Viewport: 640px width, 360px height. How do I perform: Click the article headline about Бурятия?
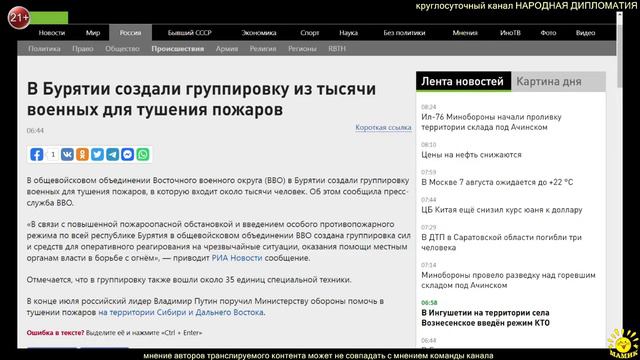(201, 99)
